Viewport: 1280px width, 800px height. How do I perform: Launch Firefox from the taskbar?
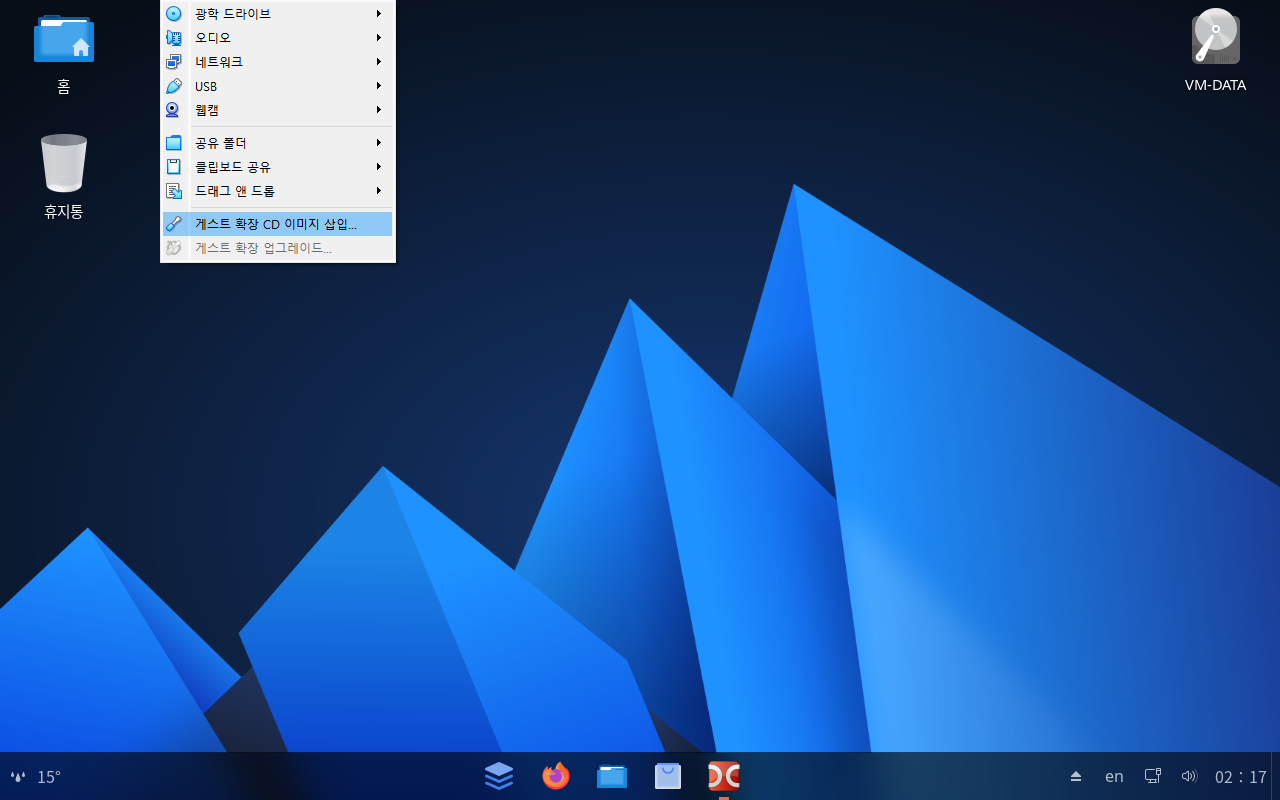[x=556, y=775]
